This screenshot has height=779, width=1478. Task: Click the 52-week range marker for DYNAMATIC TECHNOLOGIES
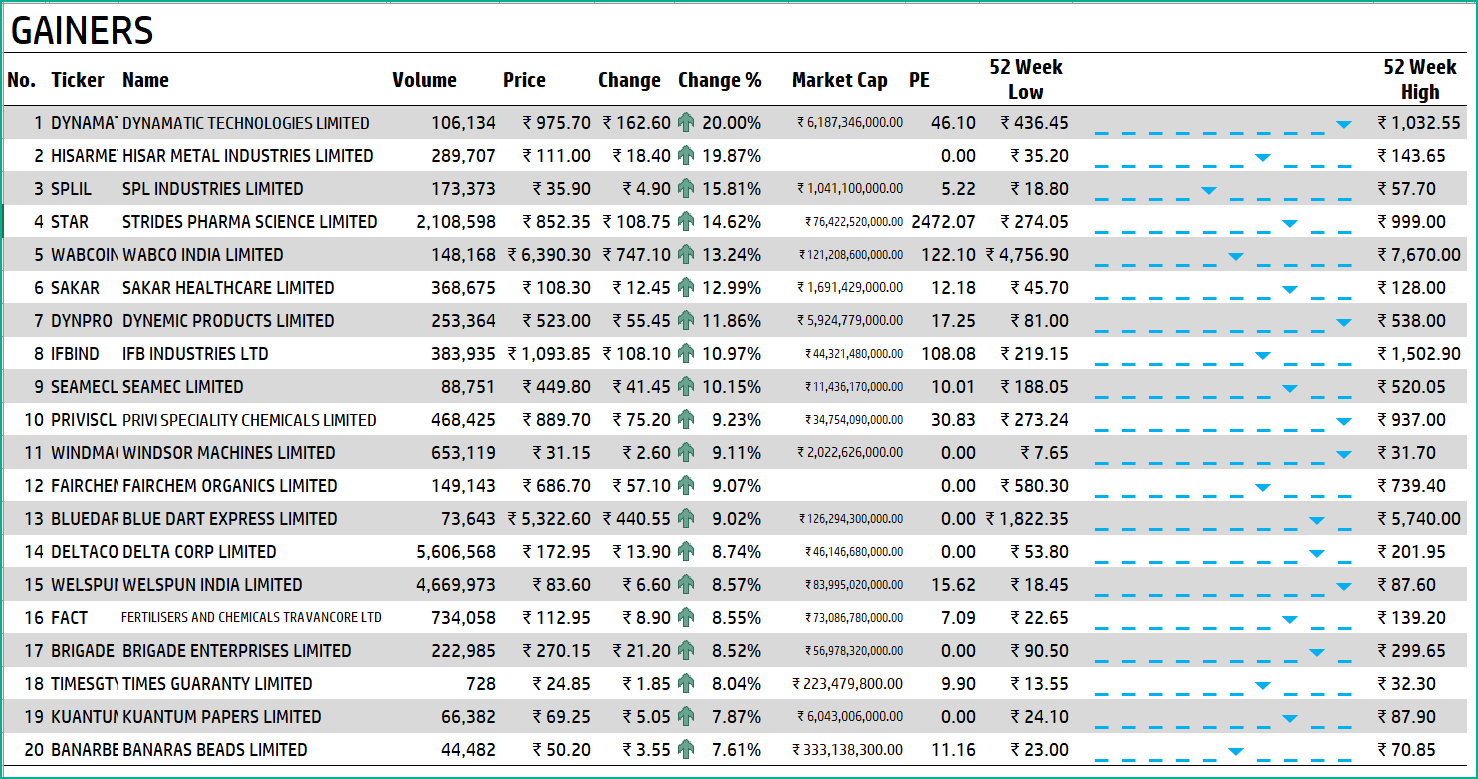click(x=1343, y=124)
